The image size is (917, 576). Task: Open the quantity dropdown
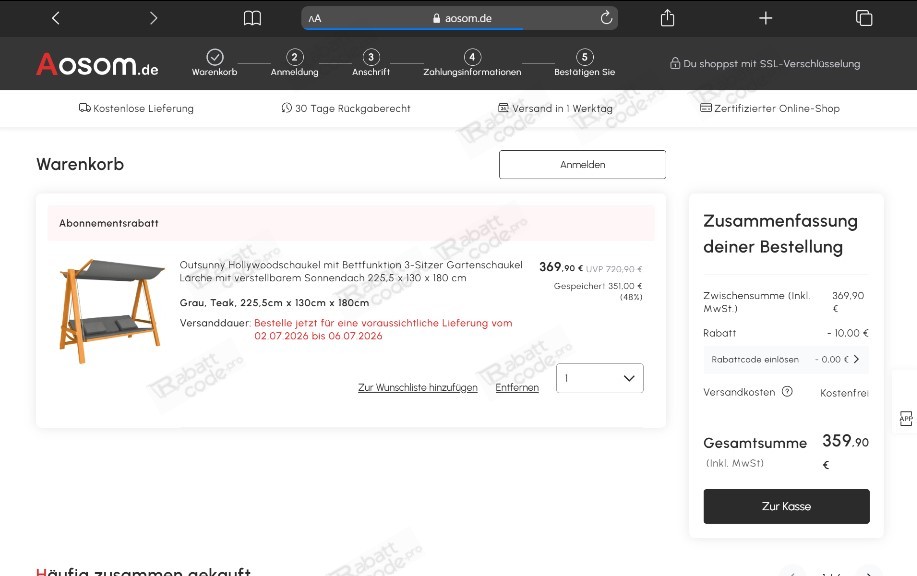tap(599, 378)
